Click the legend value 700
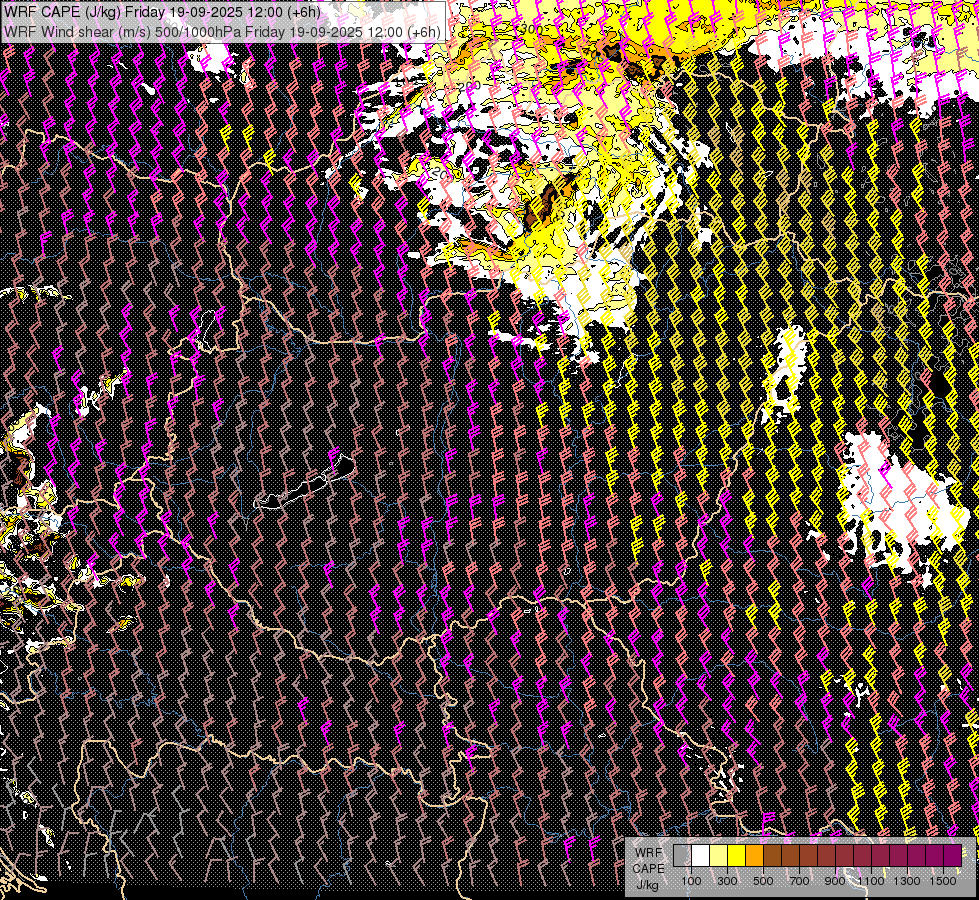This screenshot has width=979, height=900. 799,881
